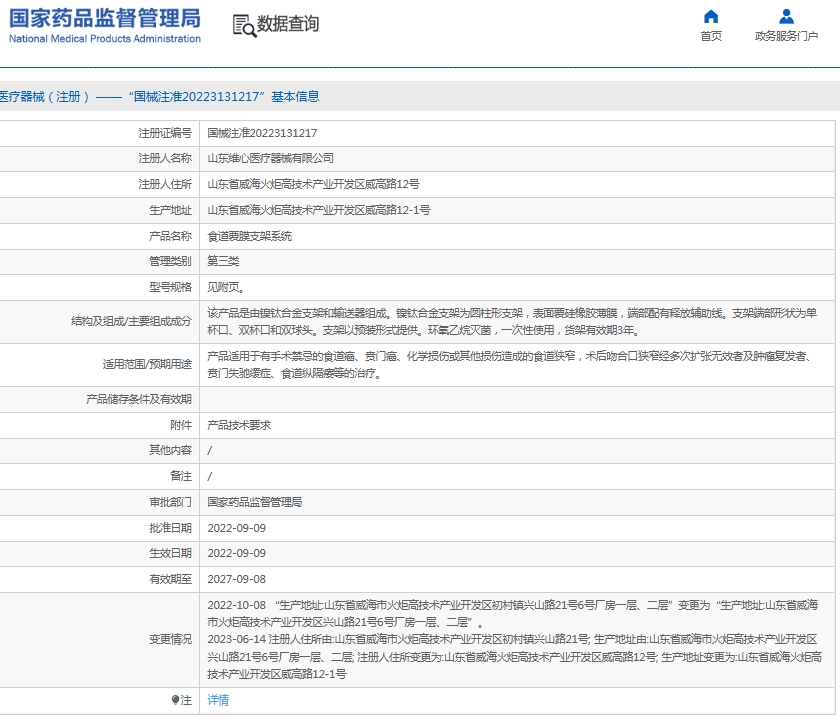
Task: Click the 产品储存条件及有效期 label
Action: tap(139, 400)
